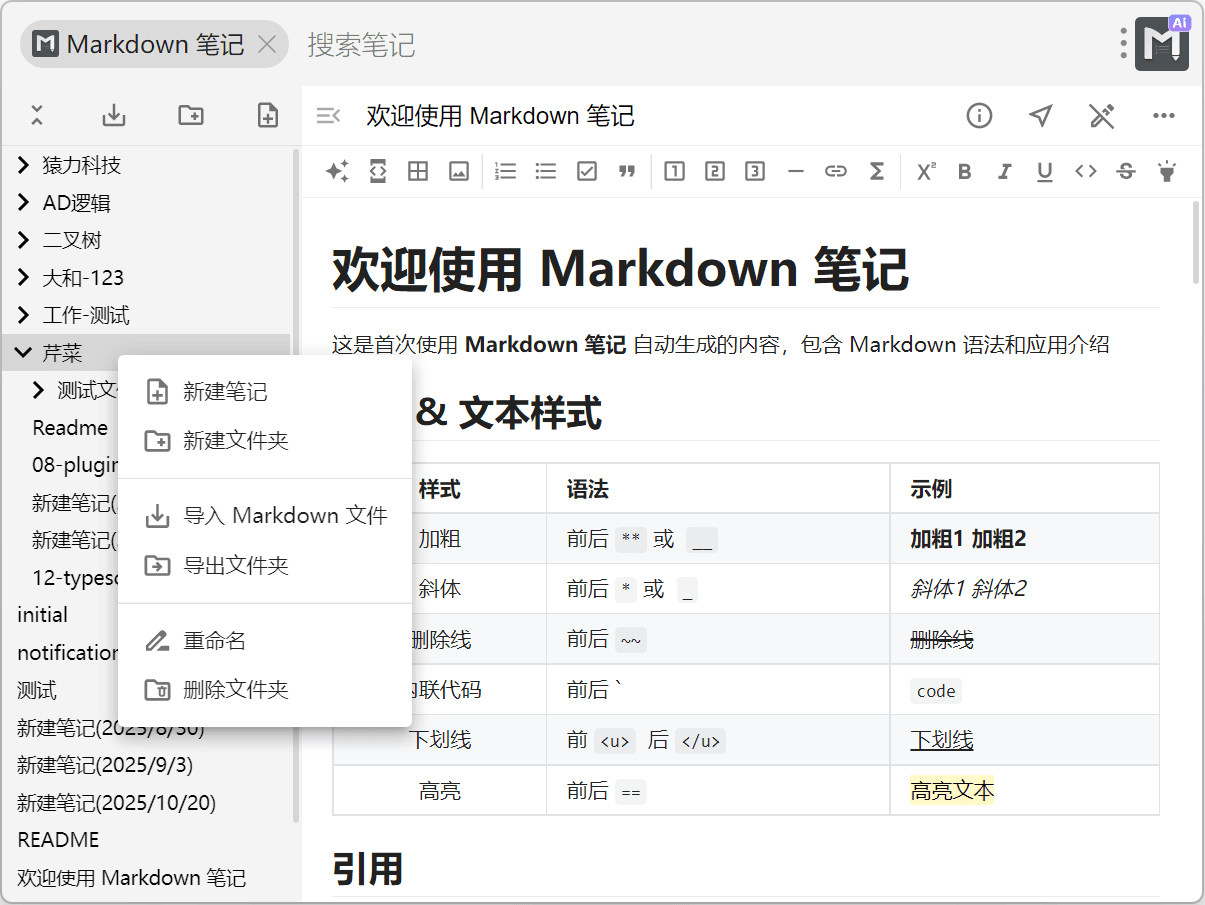The width and height of the screenshot is (1205, 905).
Task: Insert an image from the toolbar
Action: [458, 171]
